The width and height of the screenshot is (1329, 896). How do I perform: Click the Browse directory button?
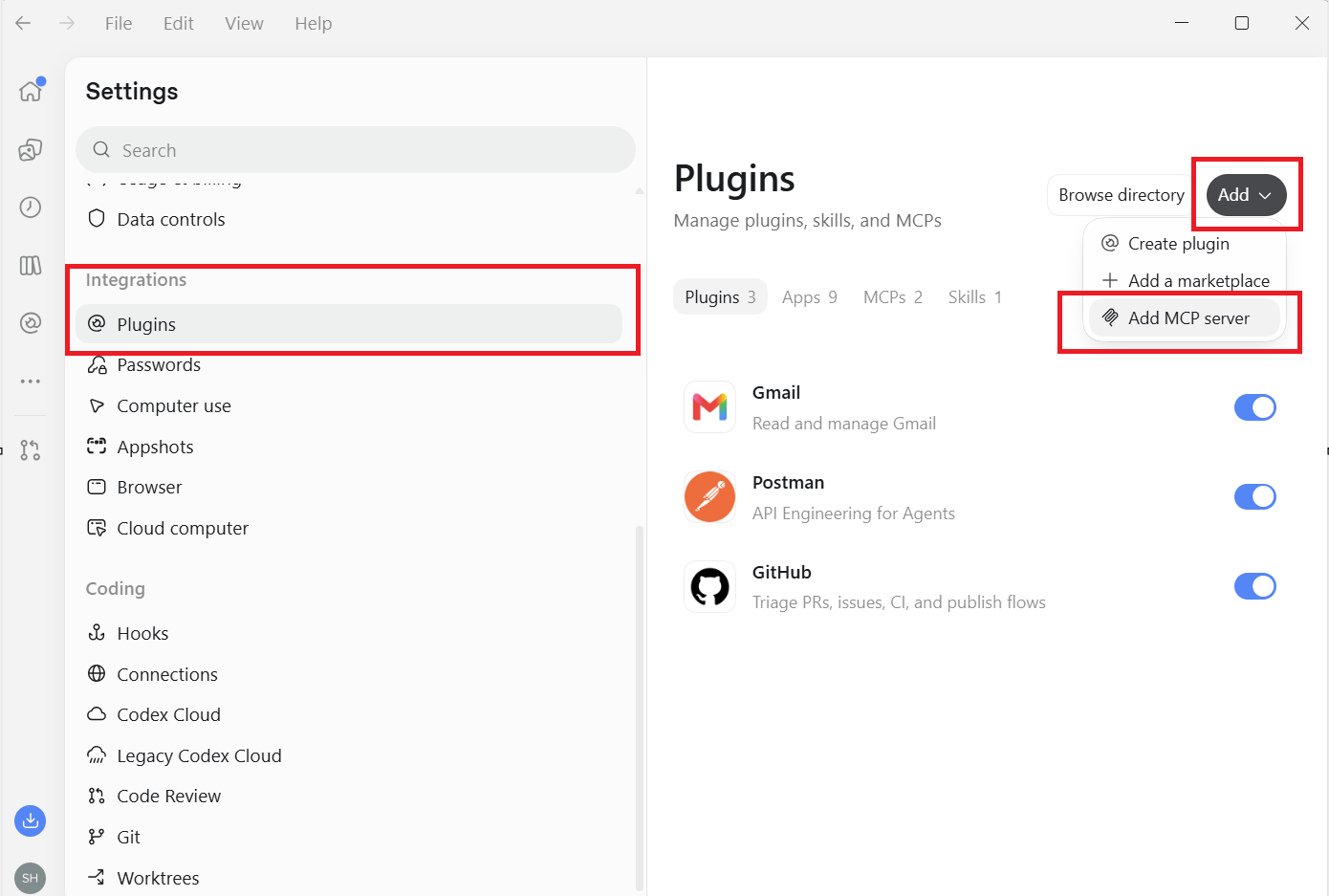point(1122,195)
